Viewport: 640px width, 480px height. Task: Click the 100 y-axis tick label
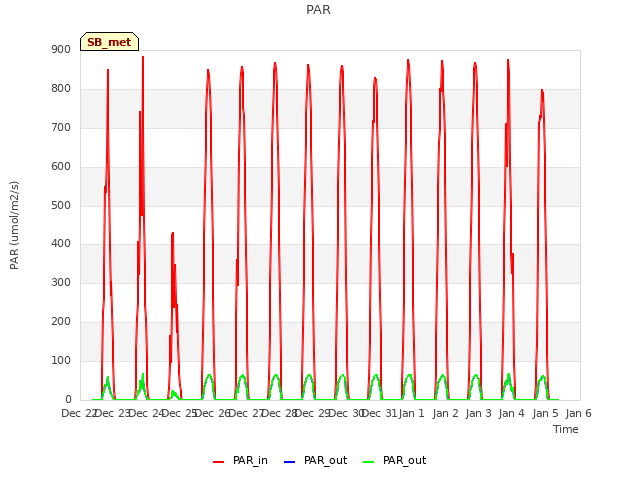pyautogui.click(x=61, y=360)
